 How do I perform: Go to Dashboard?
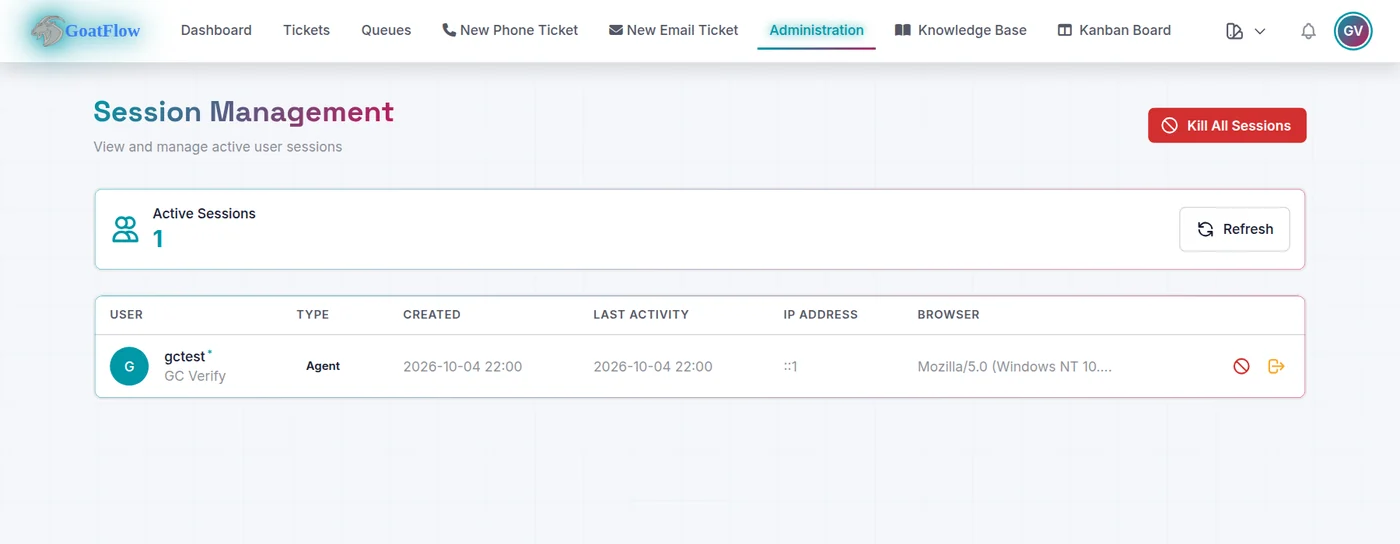pos(216,30)
